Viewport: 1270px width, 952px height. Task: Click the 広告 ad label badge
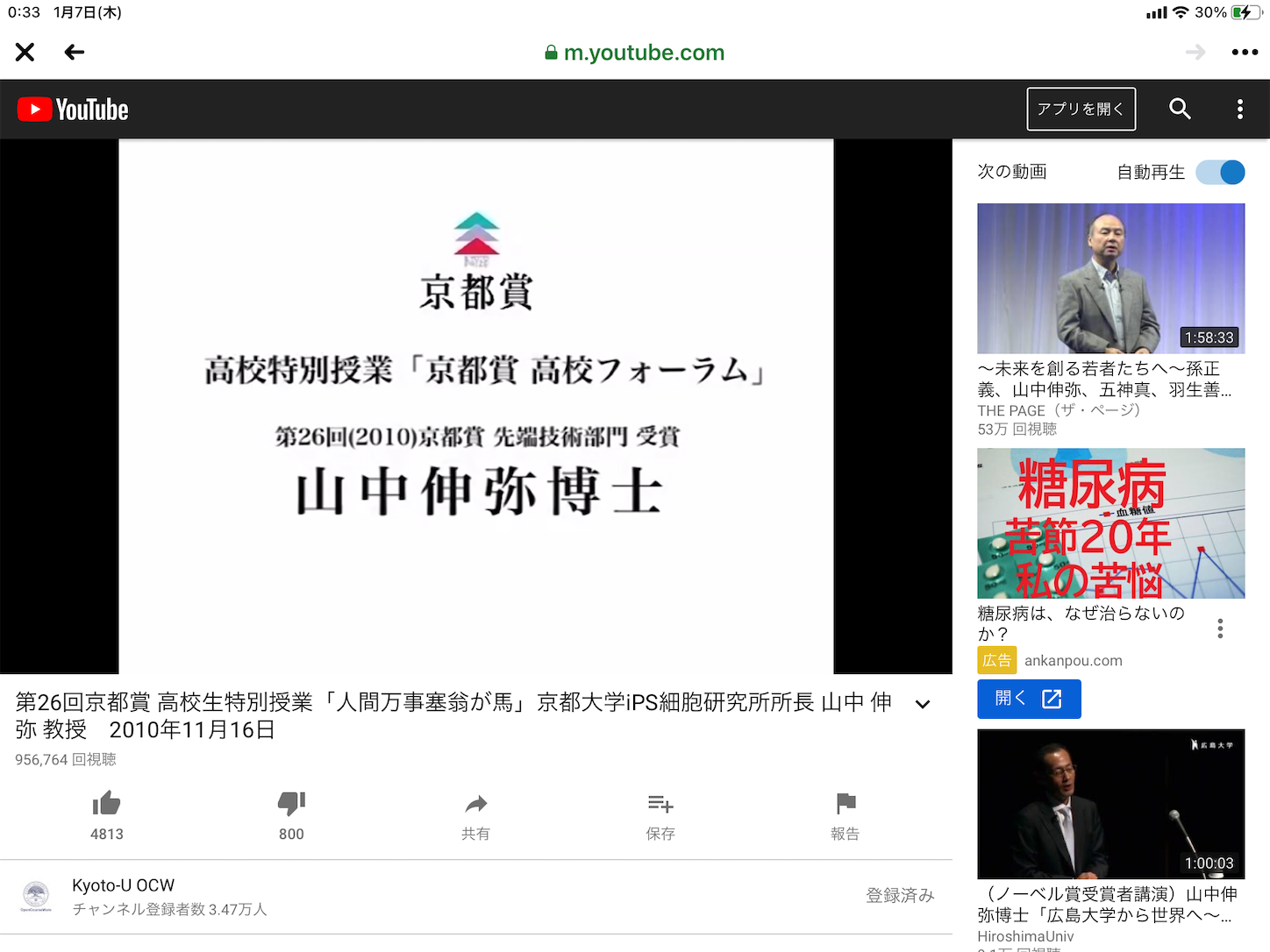997,661
